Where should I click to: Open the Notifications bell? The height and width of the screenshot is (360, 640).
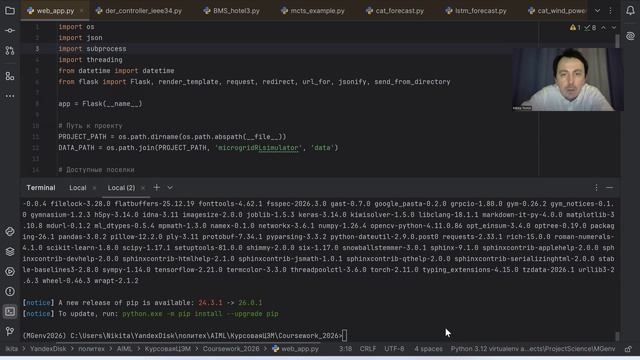[630, 11]
